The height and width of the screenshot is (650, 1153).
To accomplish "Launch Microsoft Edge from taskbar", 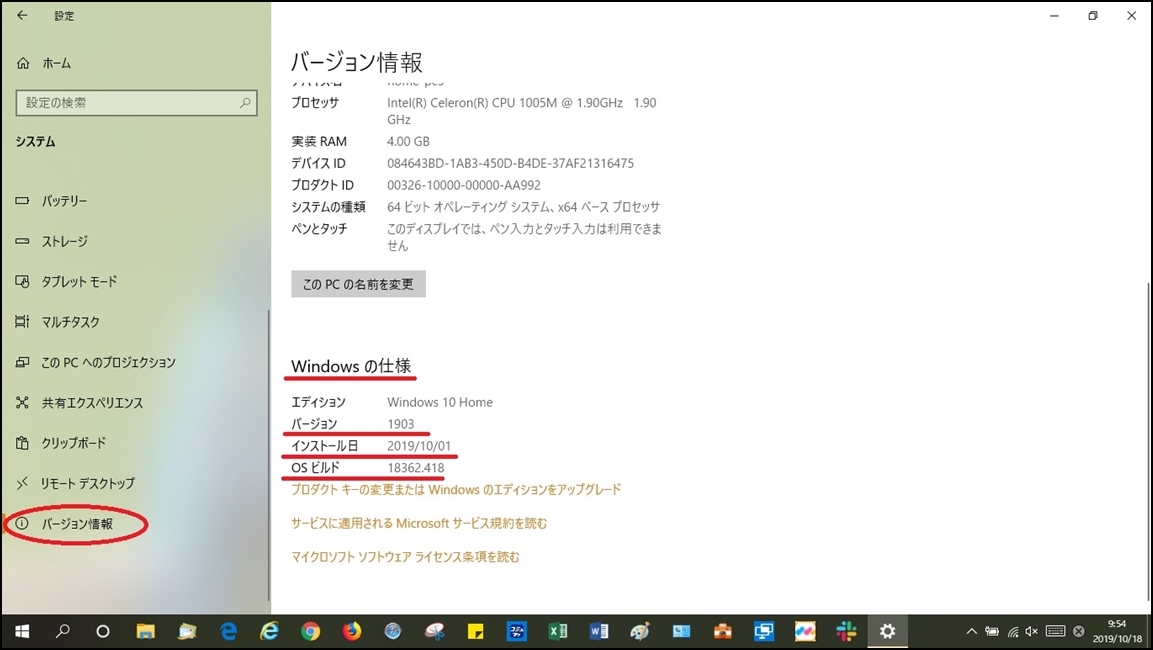I will coord(228,631).
